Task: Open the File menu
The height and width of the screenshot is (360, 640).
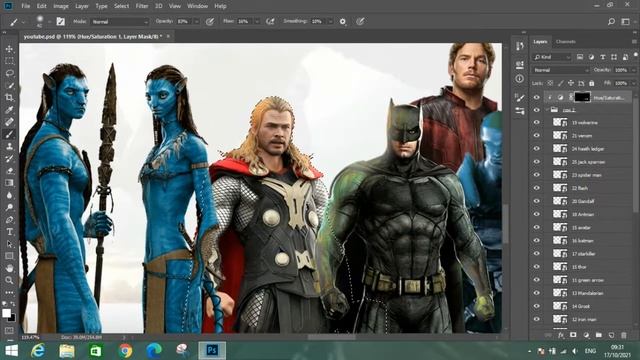Action: pyautogui.click(x=26, y=6)
